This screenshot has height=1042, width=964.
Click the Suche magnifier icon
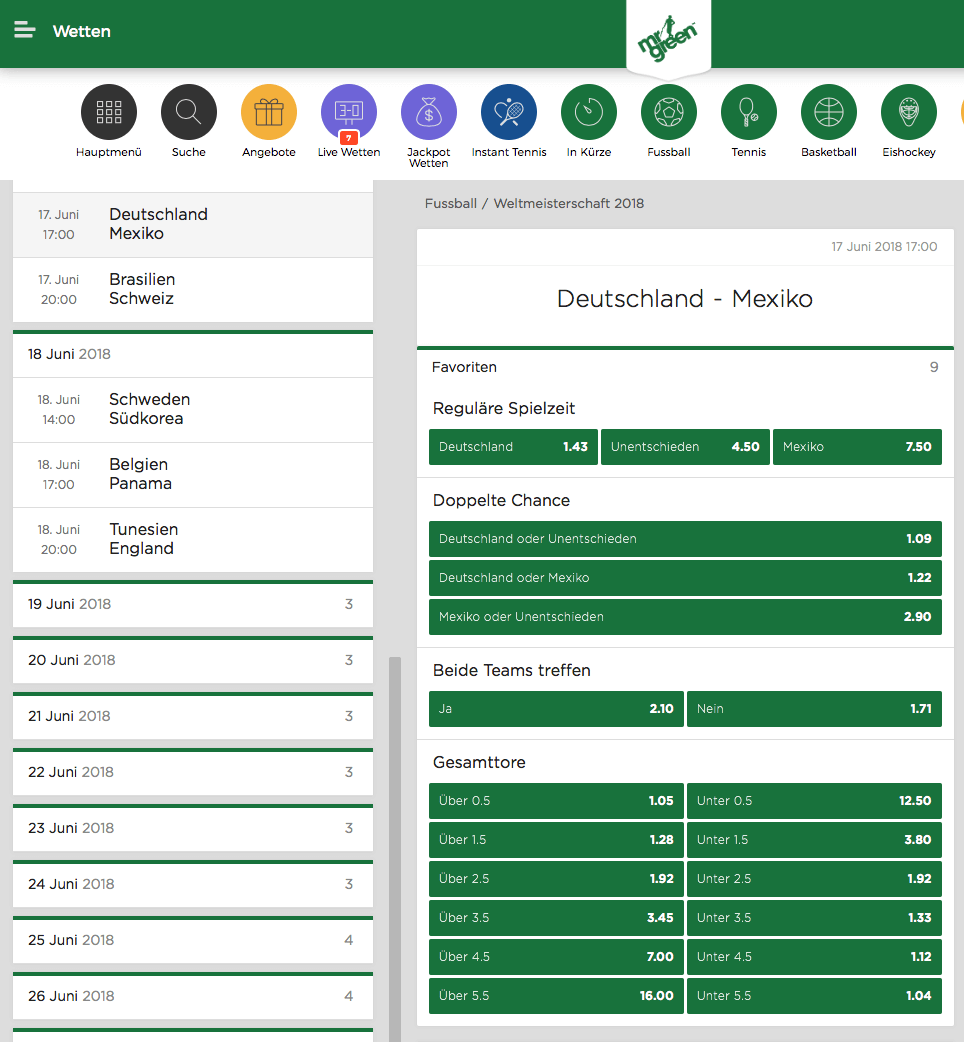coord(189,112)
